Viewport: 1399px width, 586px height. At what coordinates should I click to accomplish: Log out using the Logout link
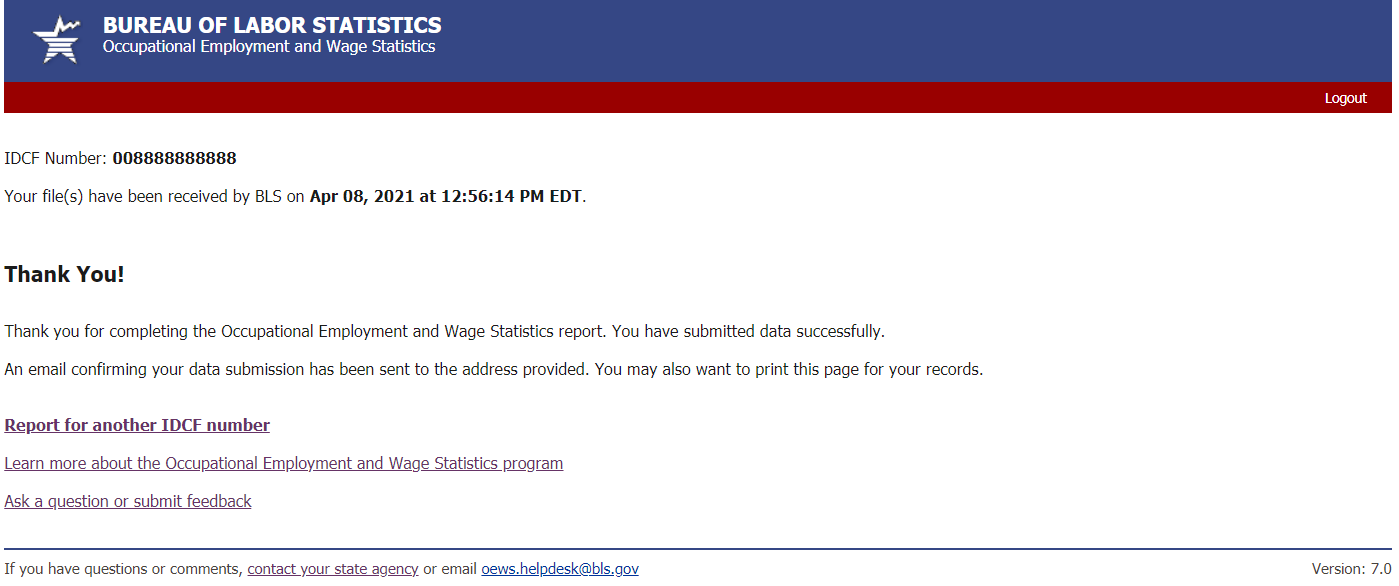point(1345,98)
